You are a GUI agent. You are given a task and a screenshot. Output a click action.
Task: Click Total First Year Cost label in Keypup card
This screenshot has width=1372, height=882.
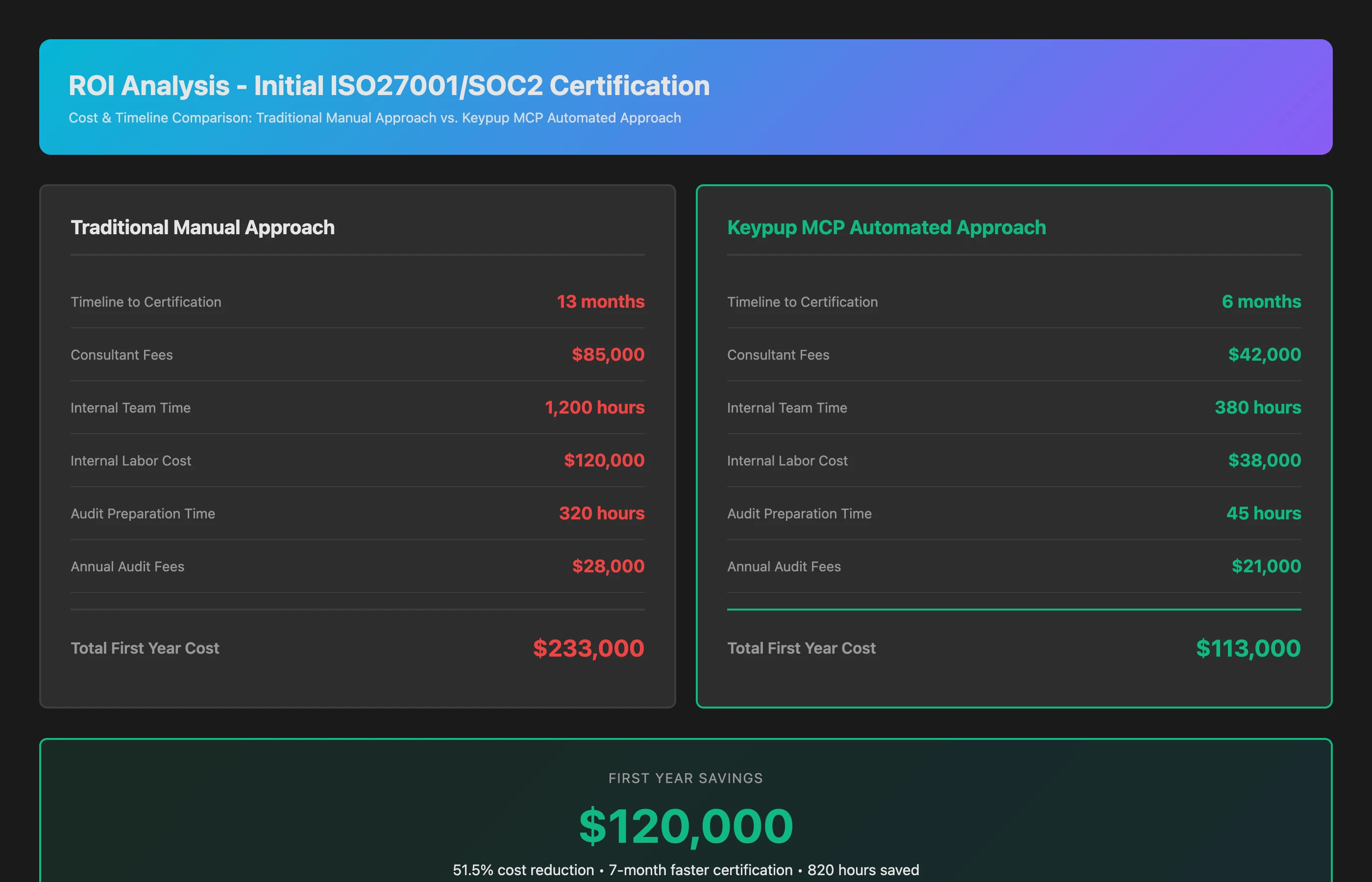(x=801, y=648)
